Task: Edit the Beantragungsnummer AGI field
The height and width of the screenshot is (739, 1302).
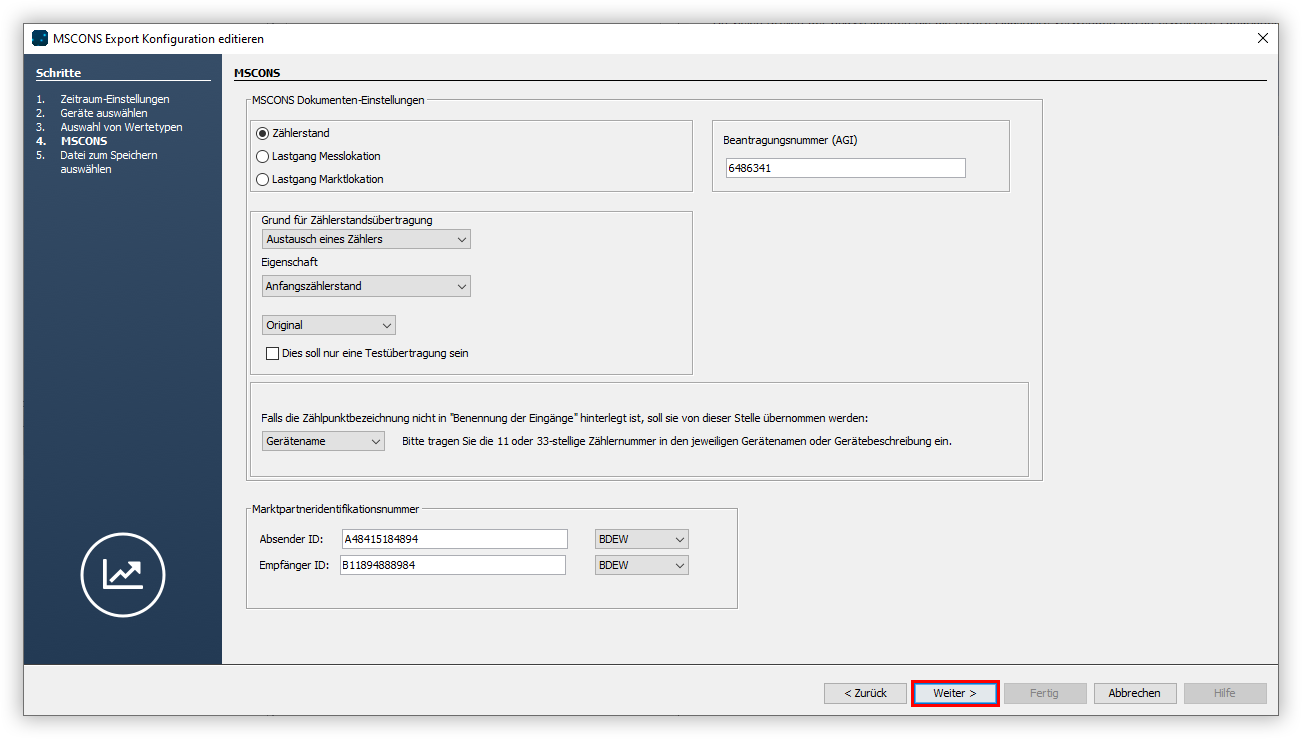Action: point(845,167)
